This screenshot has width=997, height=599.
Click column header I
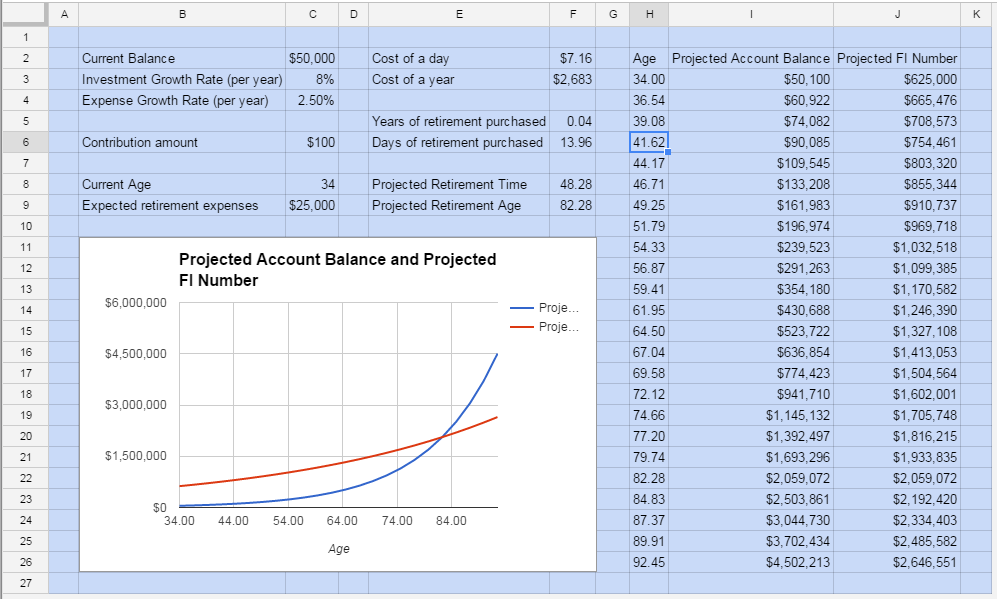[x=751, y=14]
